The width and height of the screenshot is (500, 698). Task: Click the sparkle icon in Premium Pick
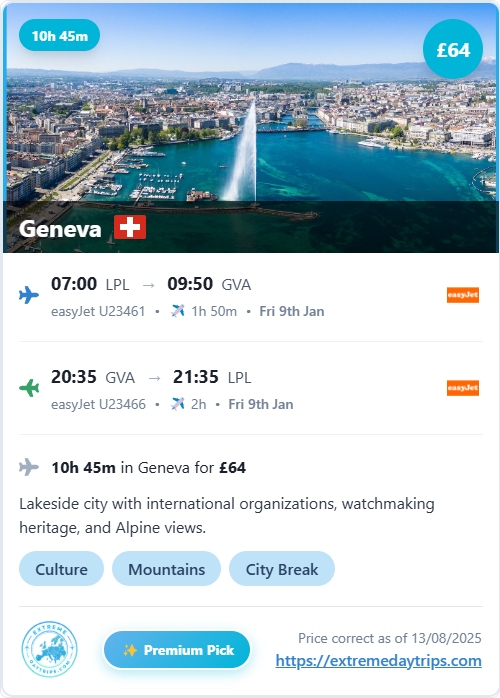click(130, 650)
